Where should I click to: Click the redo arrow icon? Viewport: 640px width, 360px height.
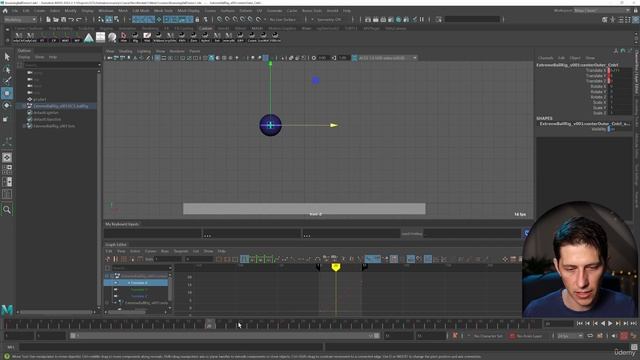[79, 19]
